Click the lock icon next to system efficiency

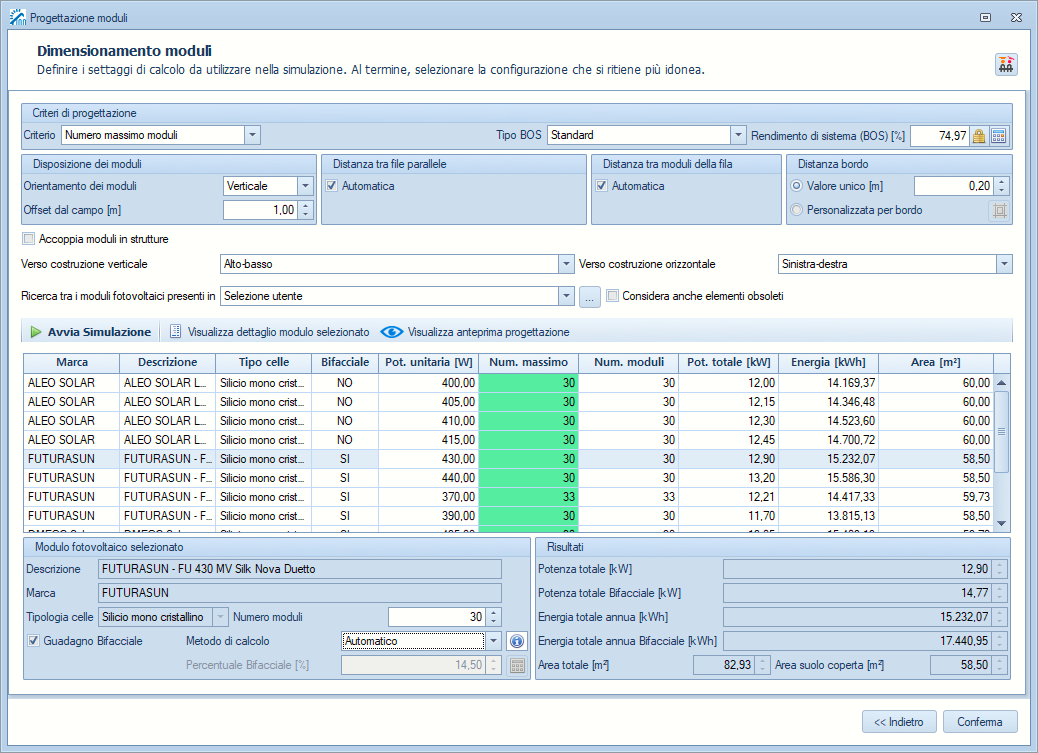click(x=979, y=136)
